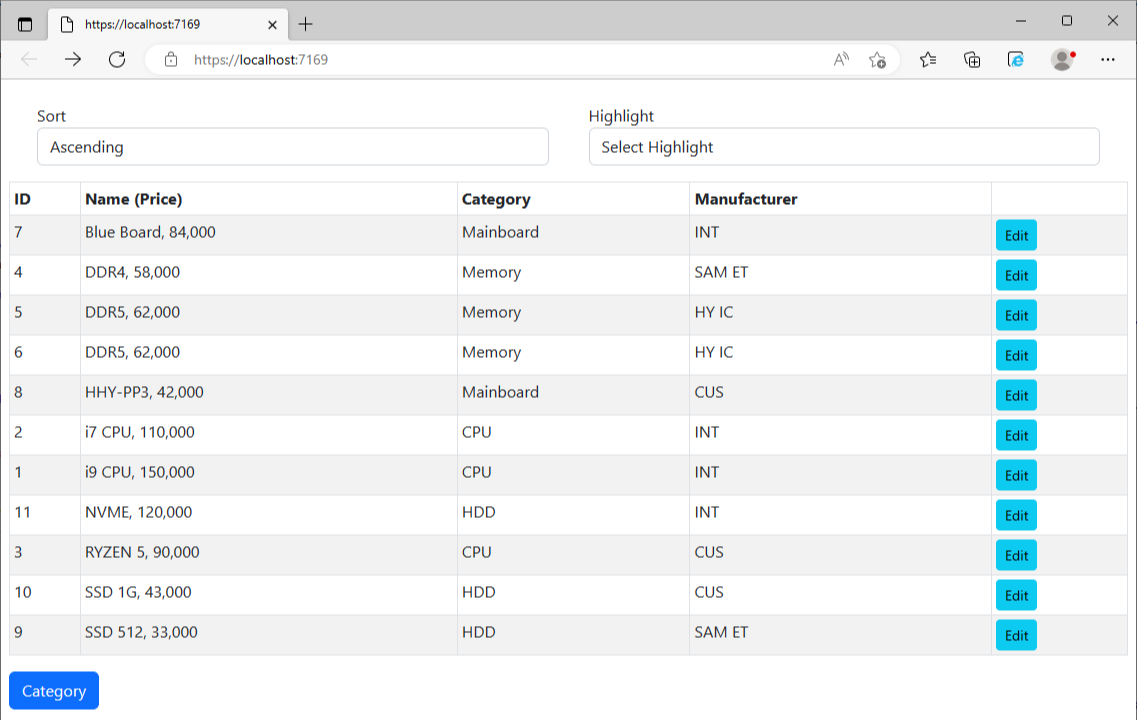Edit the Blue Board row
Screen dimensions: 1137x720
(1016, 235)
